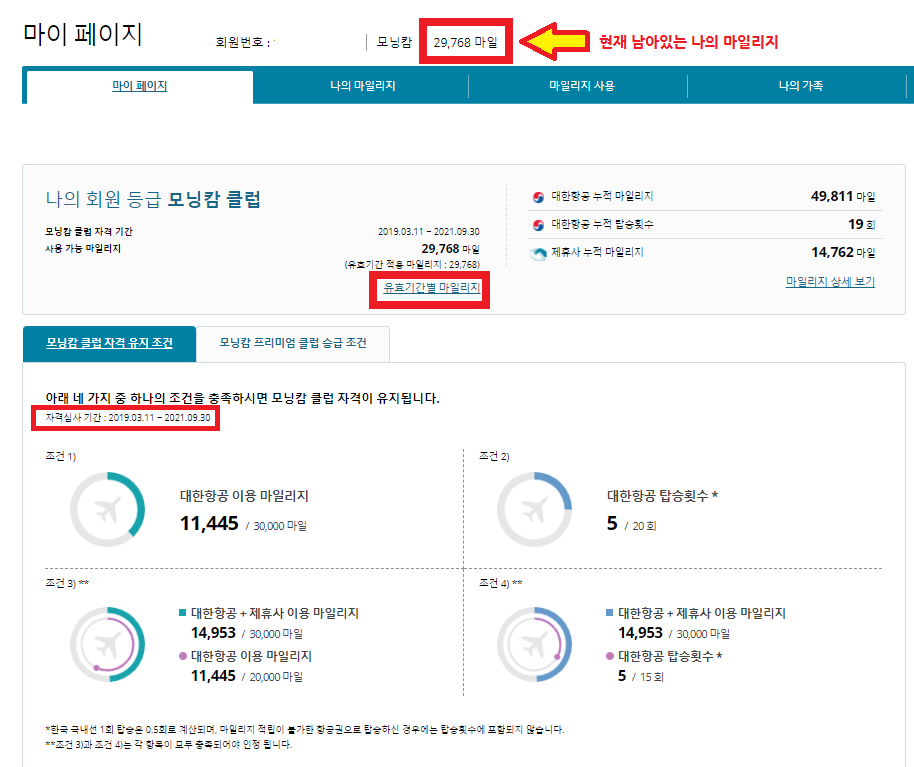Click the 19 회 boarding count value
914x767 pixels.
click(862, 224)
